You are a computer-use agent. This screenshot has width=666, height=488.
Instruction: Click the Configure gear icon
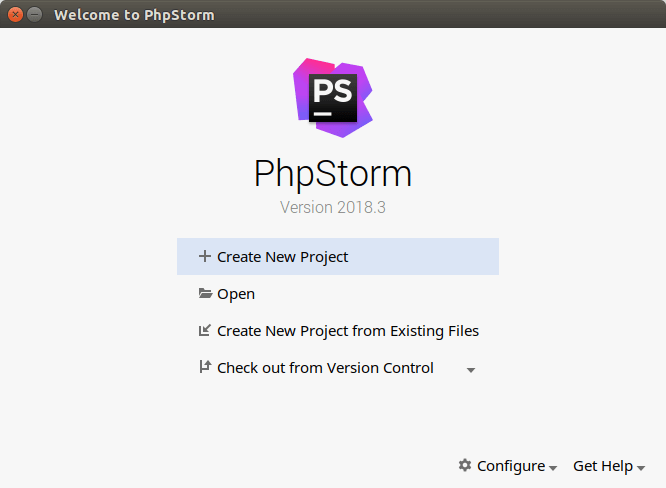pos(465,465)
